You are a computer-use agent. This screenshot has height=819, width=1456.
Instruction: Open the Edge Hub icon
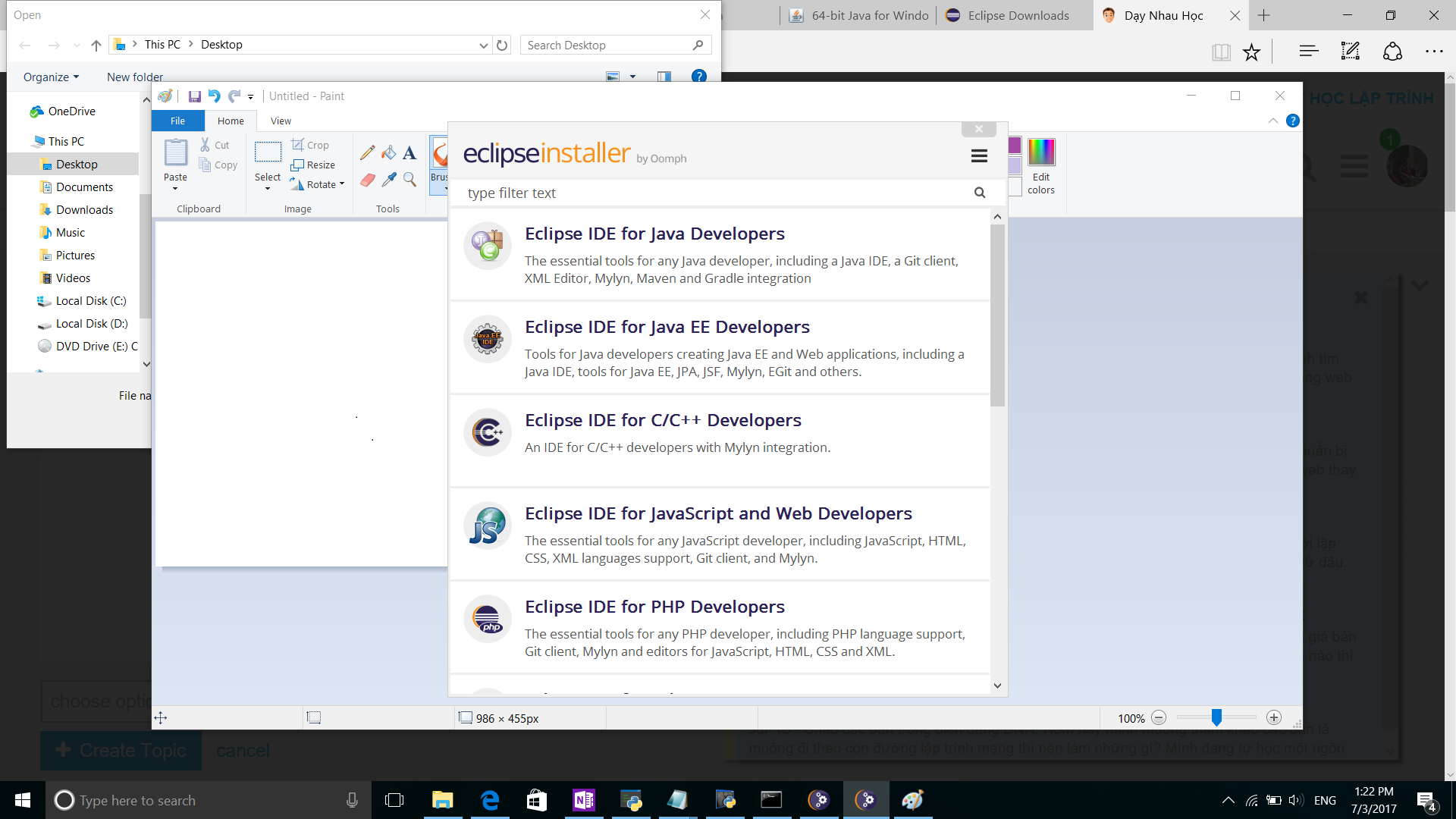[1309, 52]
